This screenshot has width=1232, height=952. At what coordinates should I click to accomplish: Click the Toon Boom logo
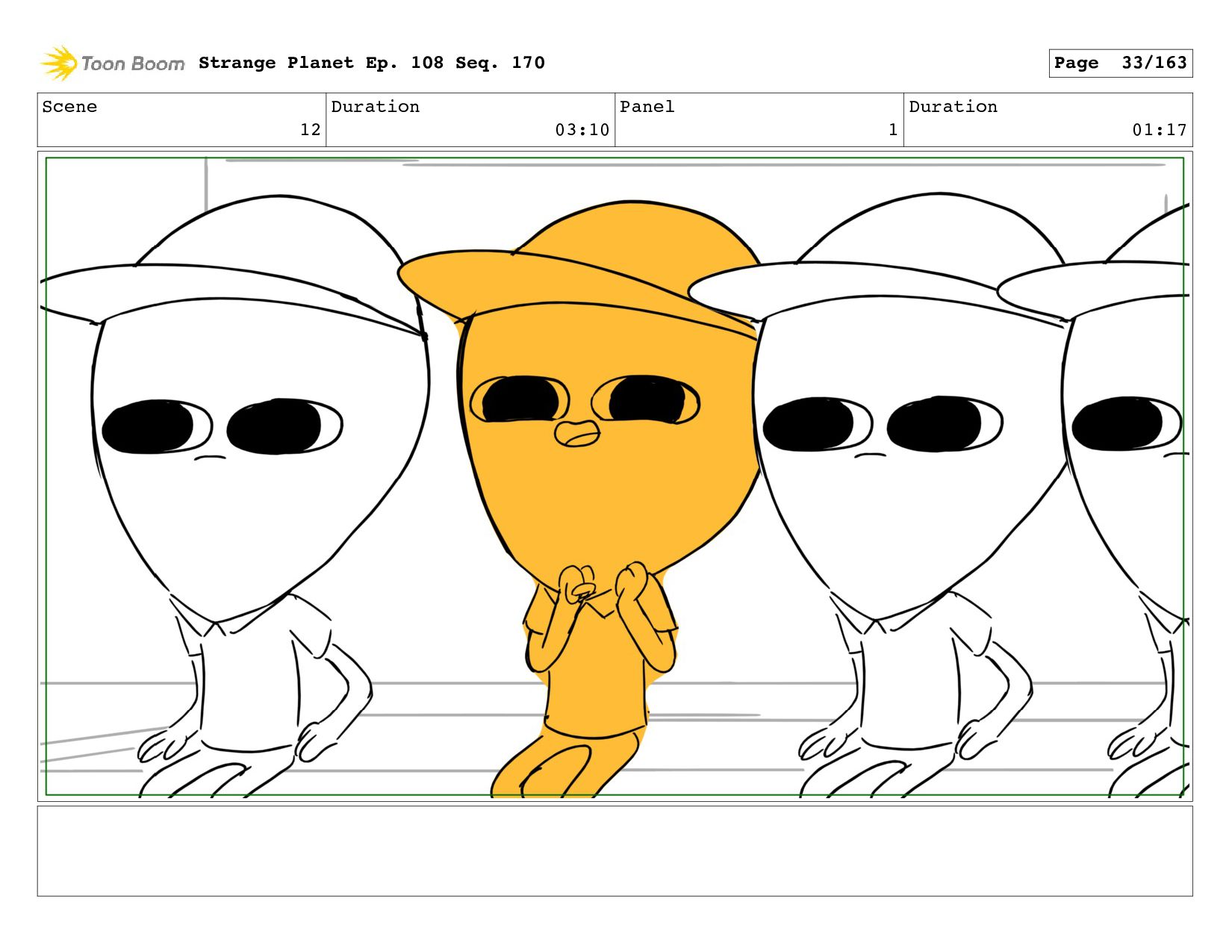pyautogui.click(x=112, y=63)
